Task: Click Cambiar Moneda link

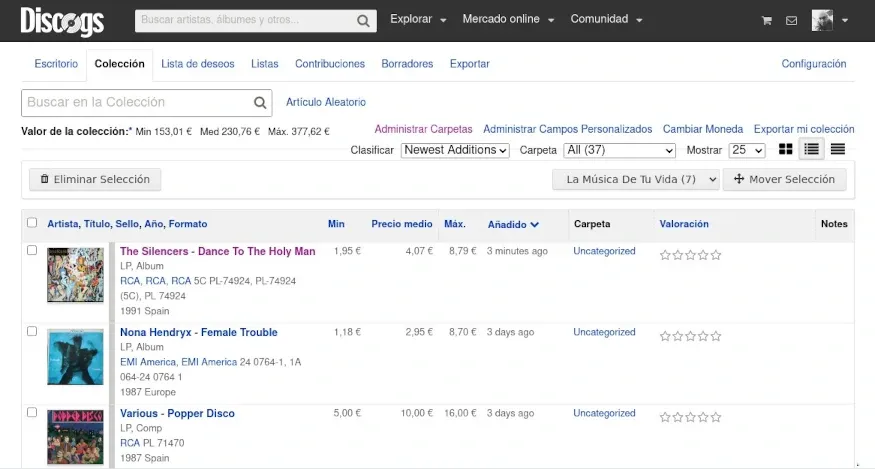Action: coord(703,129)
